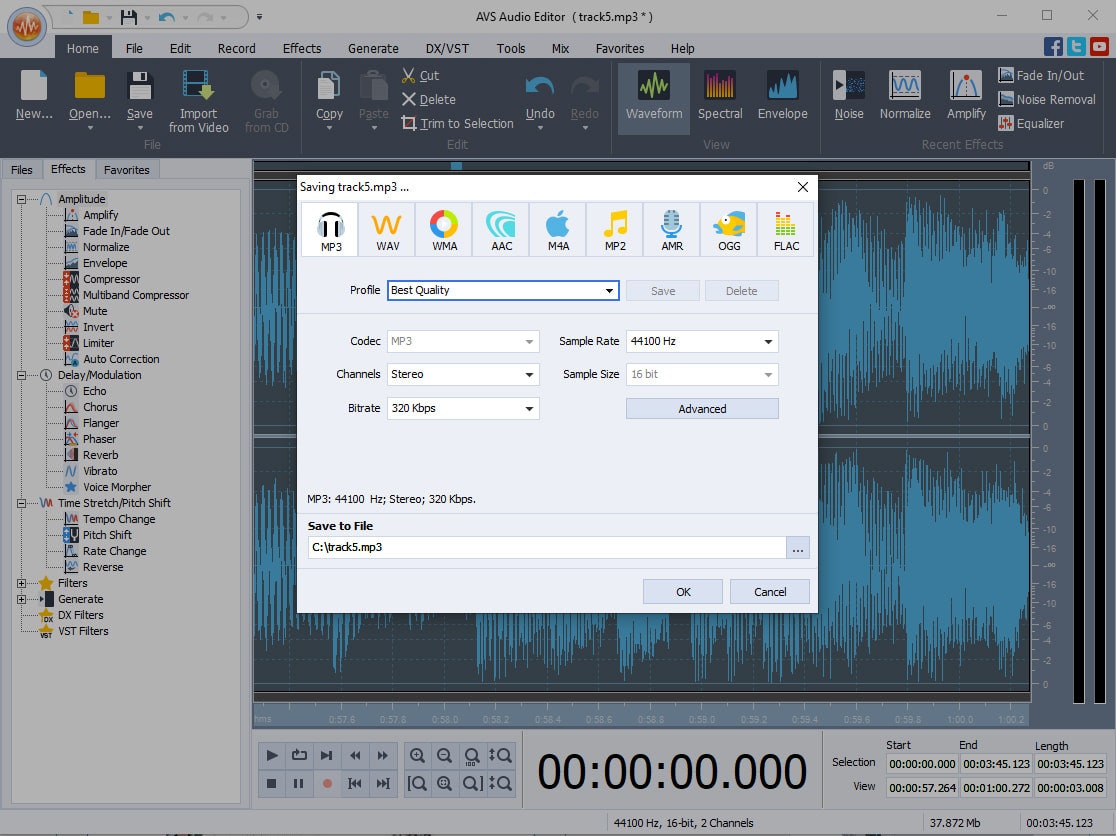The height and width of the screenshot is (836, 1116).
Task: Confirm saving with the OK button
Action: 682,591
